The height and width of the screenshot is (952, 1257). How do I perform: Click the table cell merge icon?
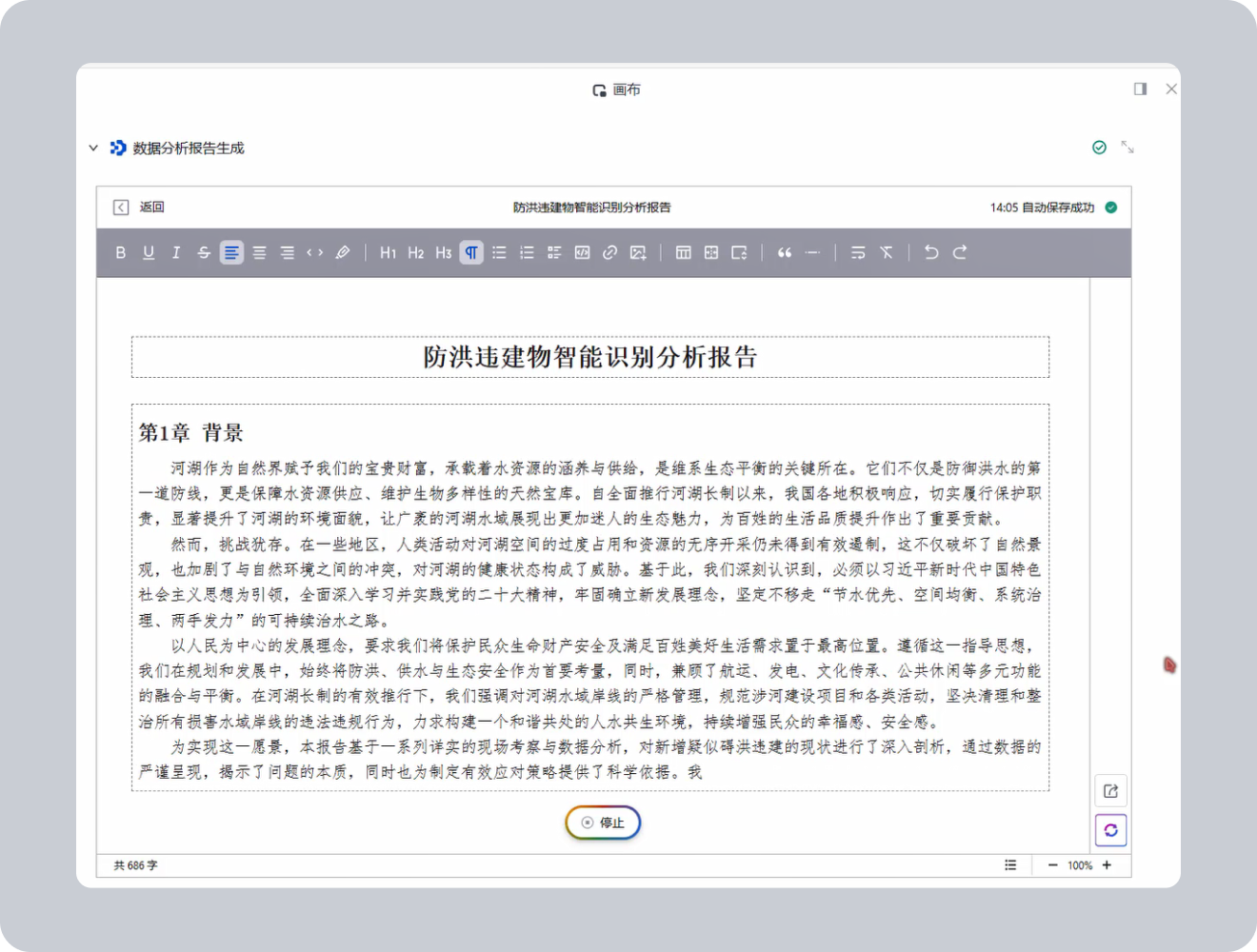(x=711, y=252)
